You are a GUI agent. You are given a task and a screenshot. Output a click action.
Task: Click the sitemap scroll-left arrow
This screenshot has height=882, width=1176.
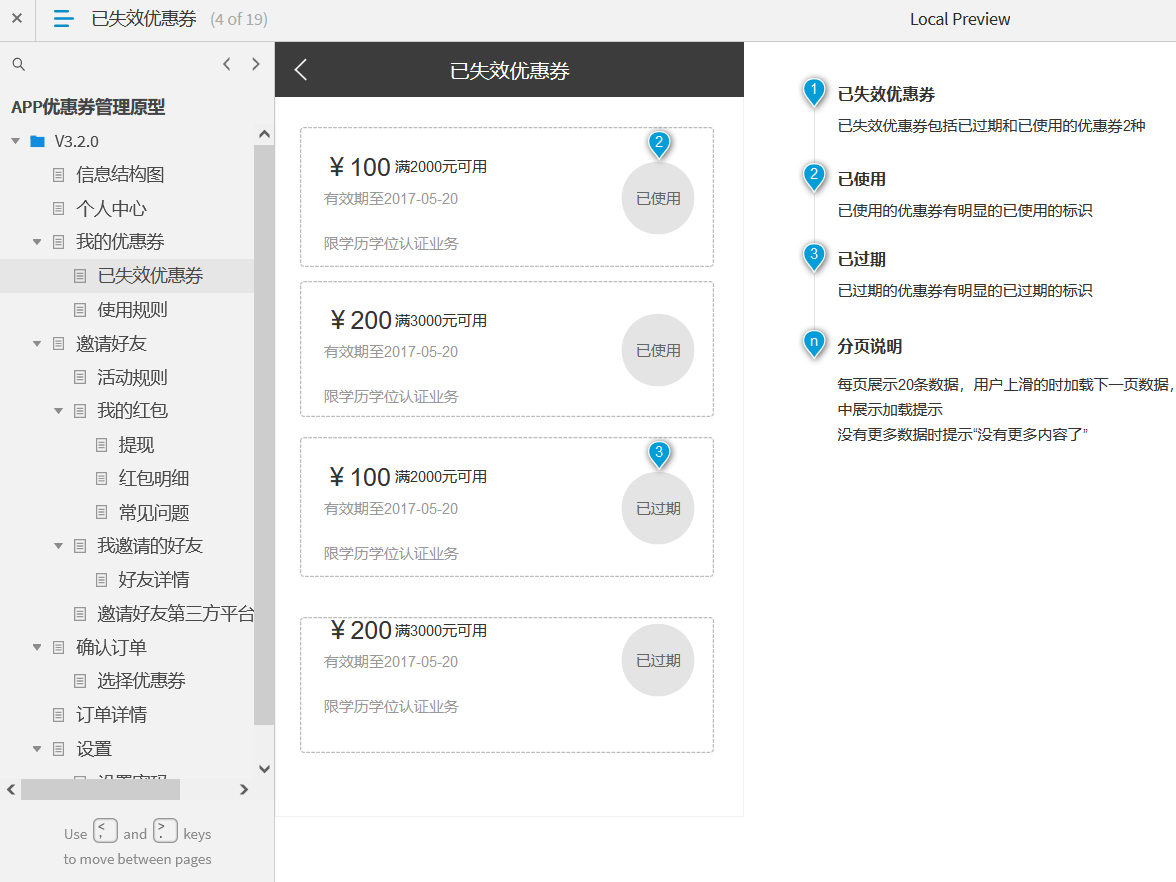click(10, 789)
